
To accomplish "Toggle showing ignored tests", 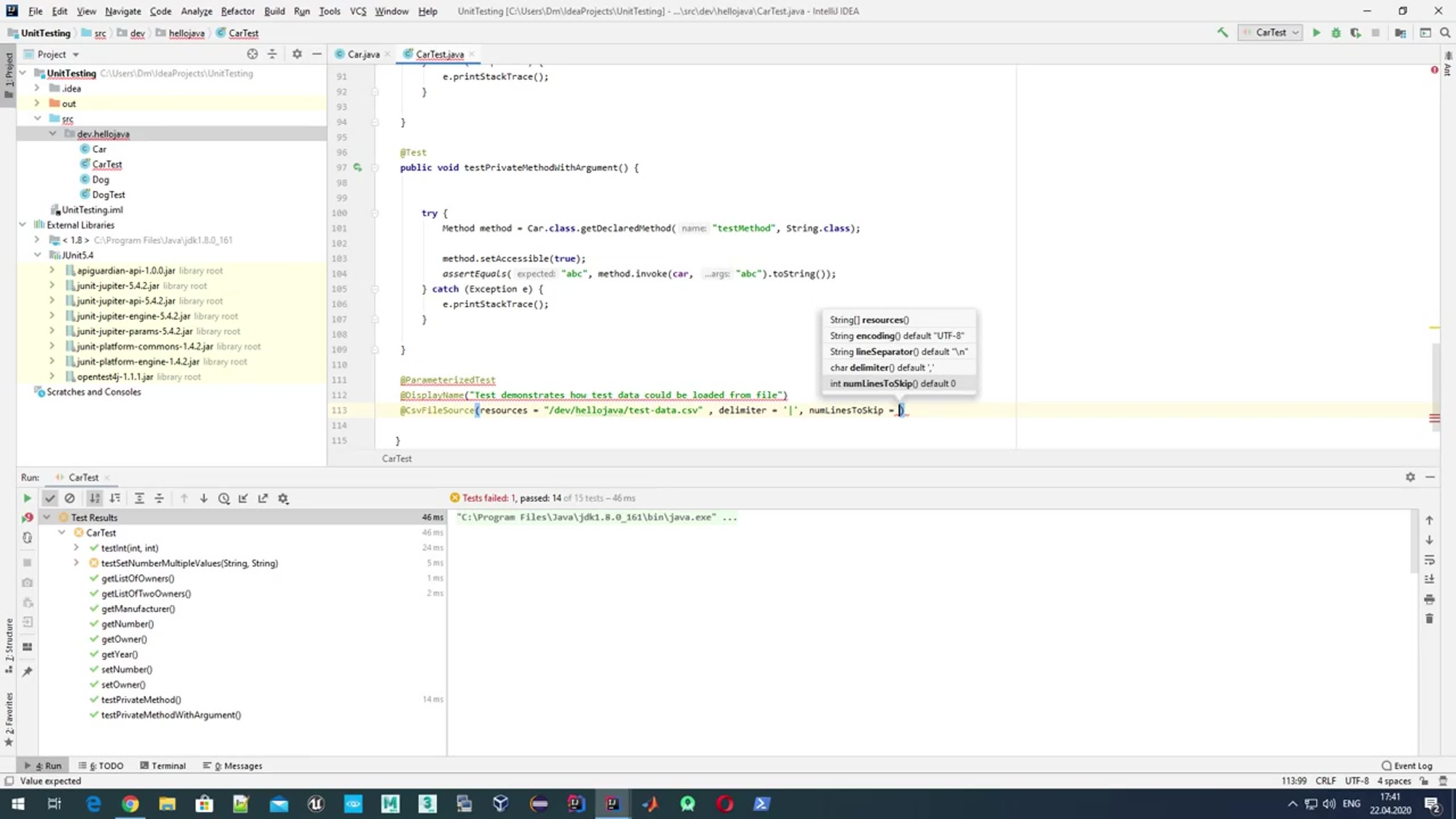I will point(70,498).
